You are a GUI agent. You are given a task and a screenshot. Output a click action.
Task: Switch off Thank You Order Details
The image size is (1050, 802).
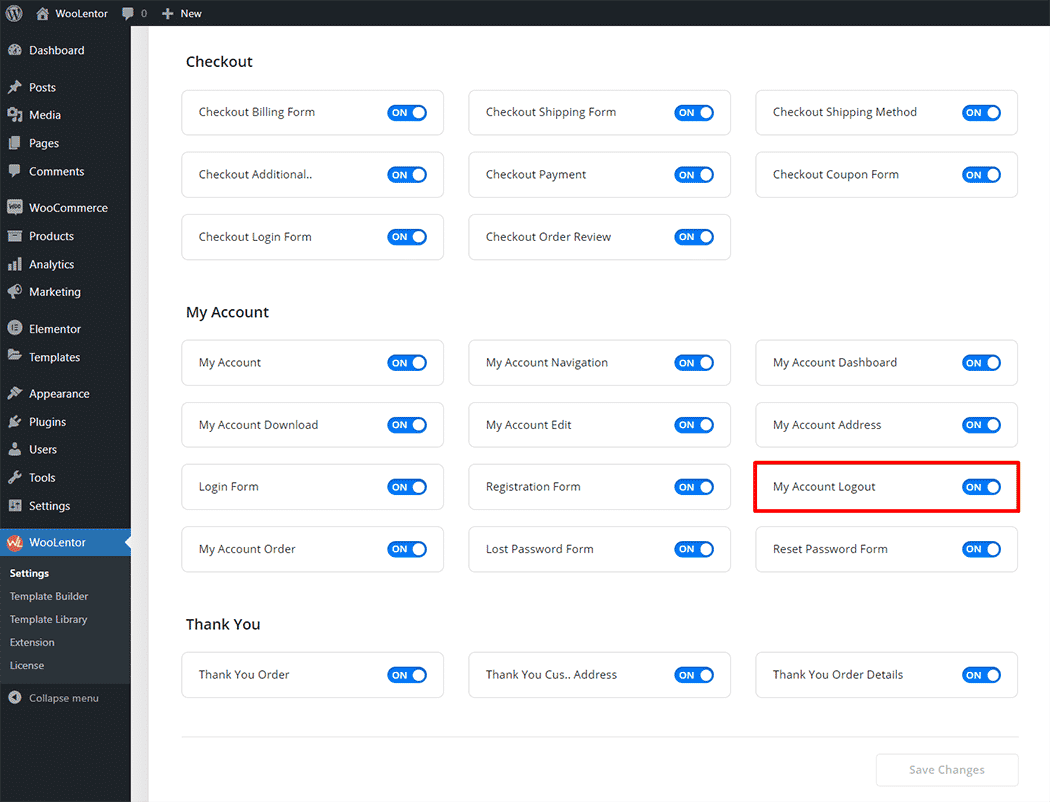(981, 675)
